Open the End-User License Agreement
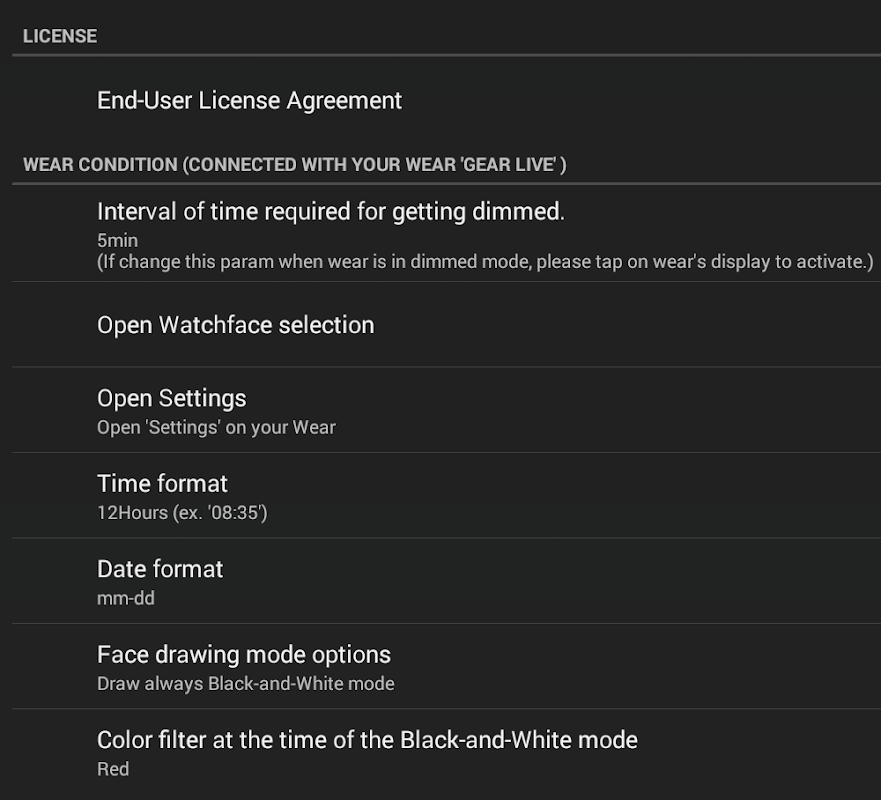The image size is (881, 800). coord(249,101)
